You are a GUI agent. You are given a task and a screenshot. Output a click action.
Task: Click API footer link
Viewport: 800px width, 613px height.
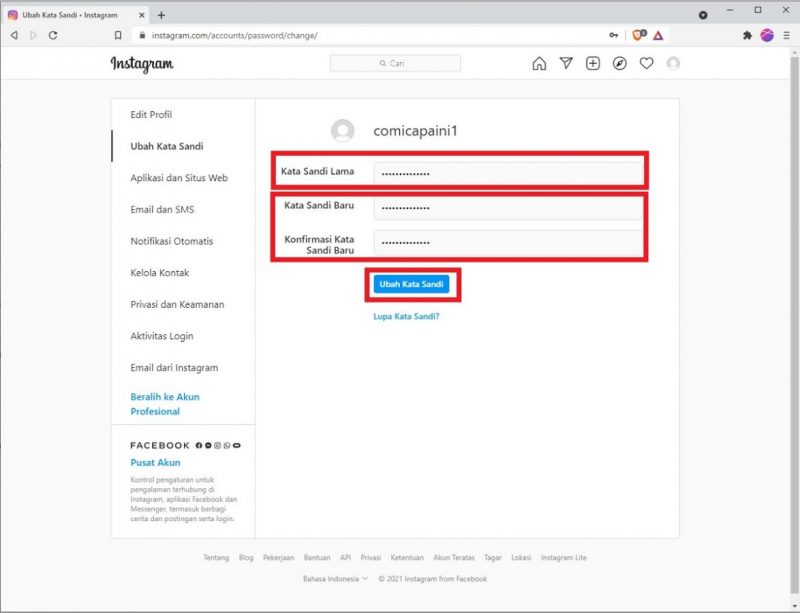point(345,557)
